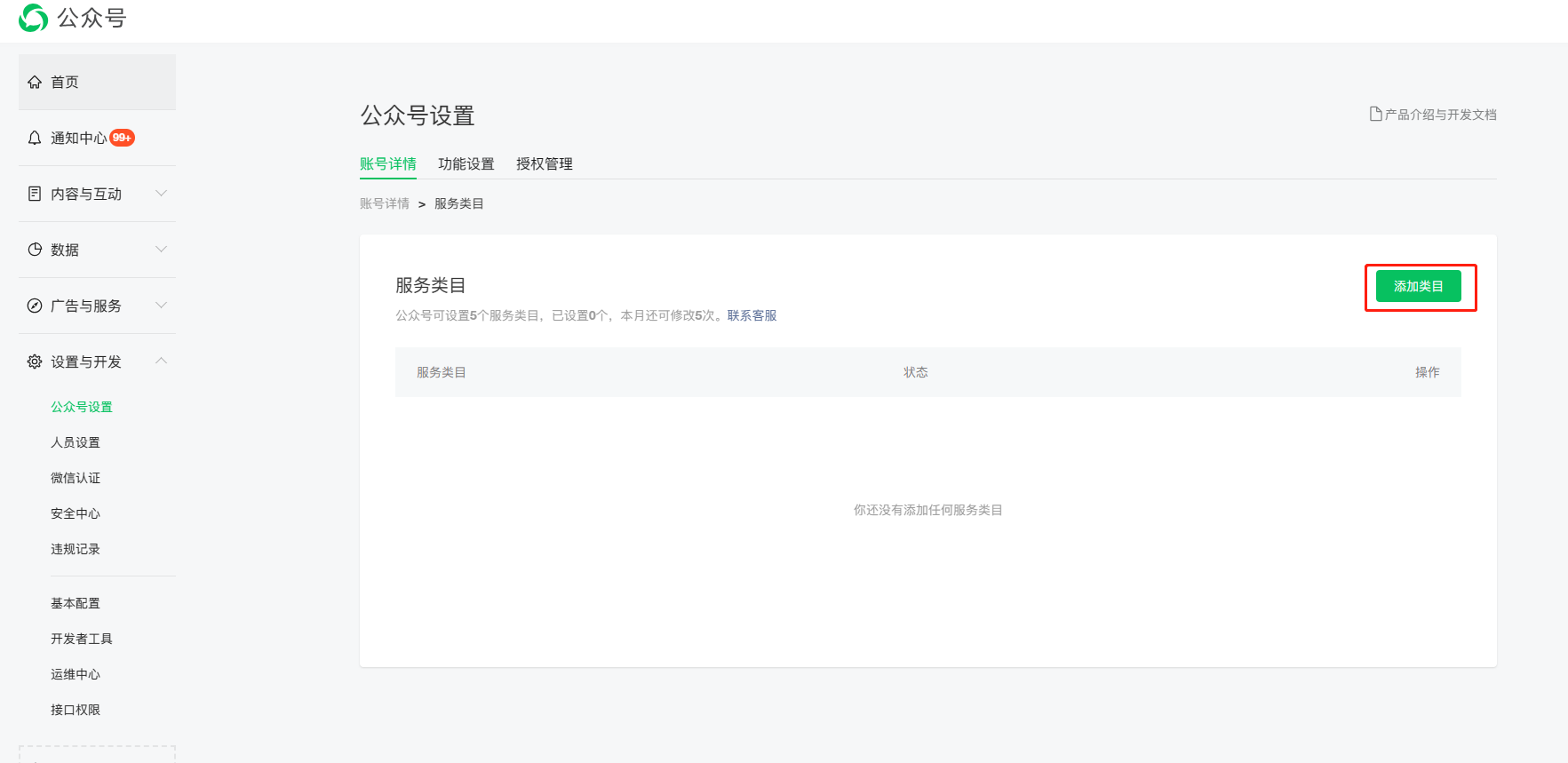The image size is (1568, 763).
Task: Open 违规记录 in the sidebar
Action: click(76, 549)
